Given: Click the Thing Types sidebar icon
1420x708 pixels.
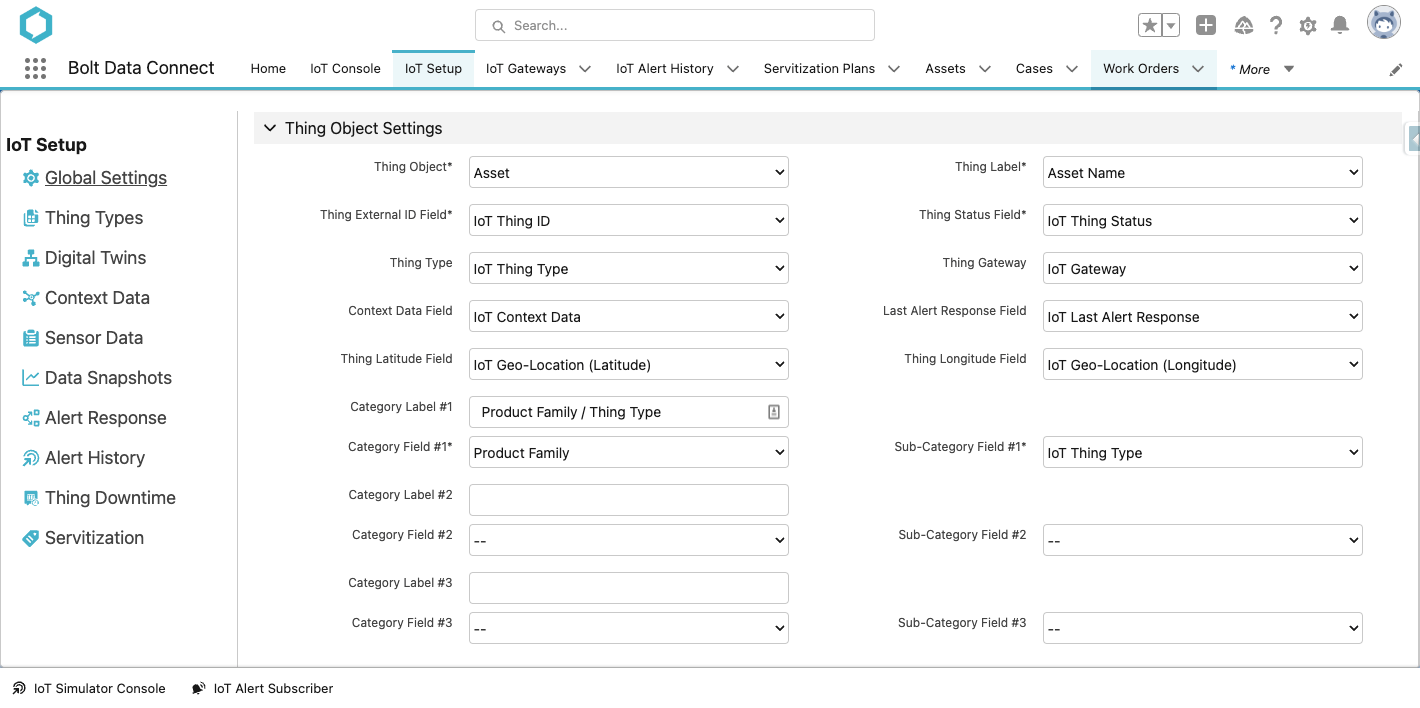Looking at the screenshot, I should (31, 218).
